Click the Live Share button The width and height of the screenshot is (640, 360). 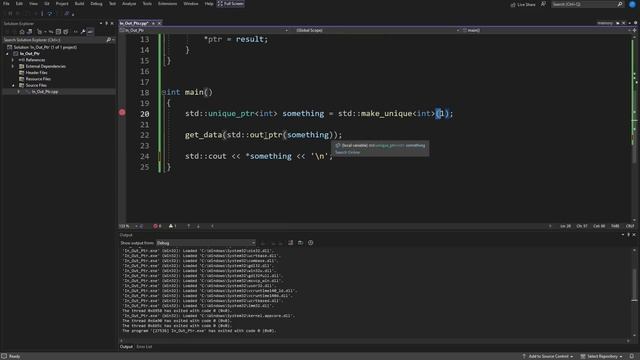[523, 4]
